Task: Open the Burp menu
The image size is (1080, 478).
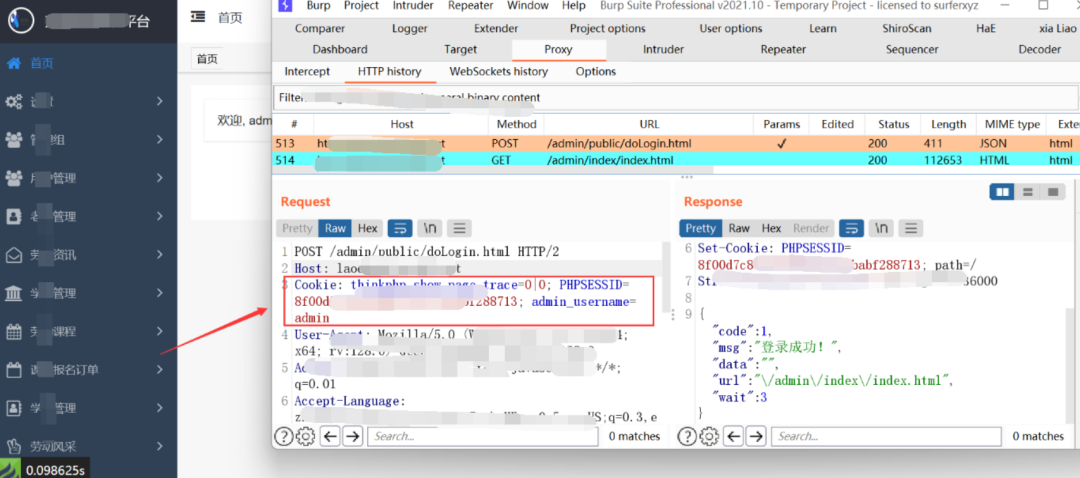Action: pos(318,6)
